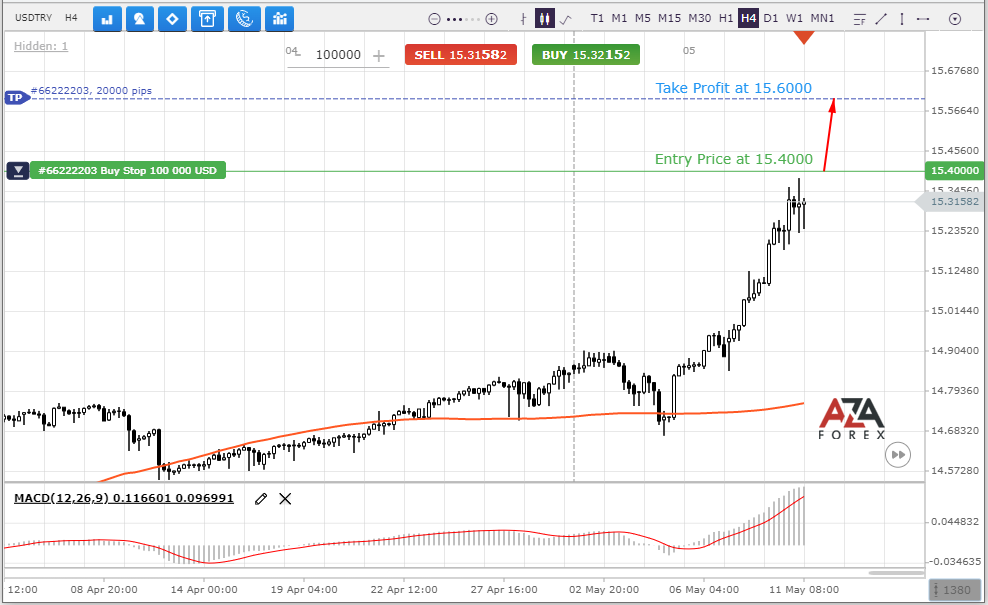Click the green 15.40000 price tag

[x=955, y=170]
